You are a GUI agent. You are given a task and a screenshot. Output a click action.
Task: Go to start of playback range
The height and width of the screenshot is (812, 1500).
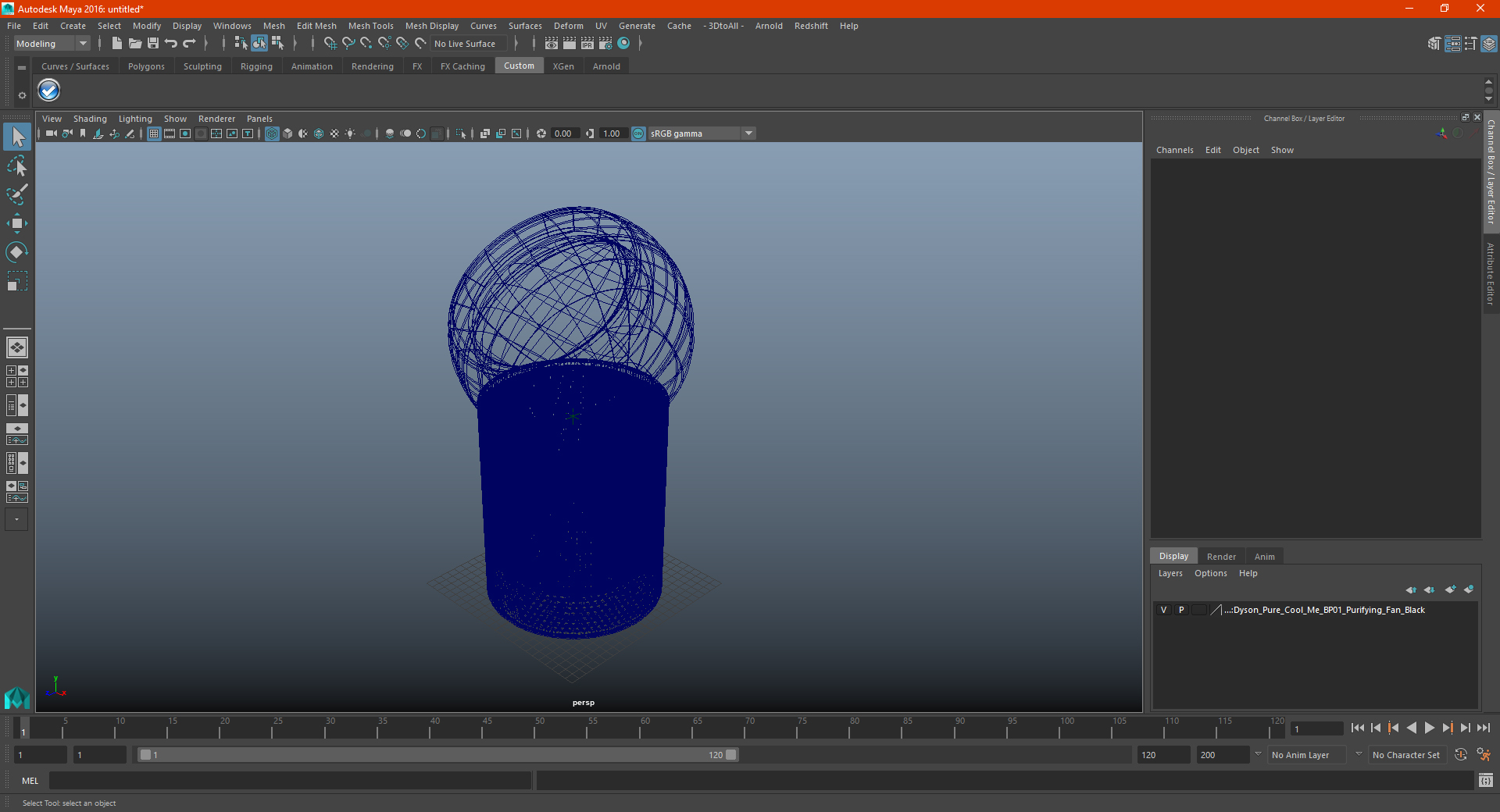tap(1357, 728)
